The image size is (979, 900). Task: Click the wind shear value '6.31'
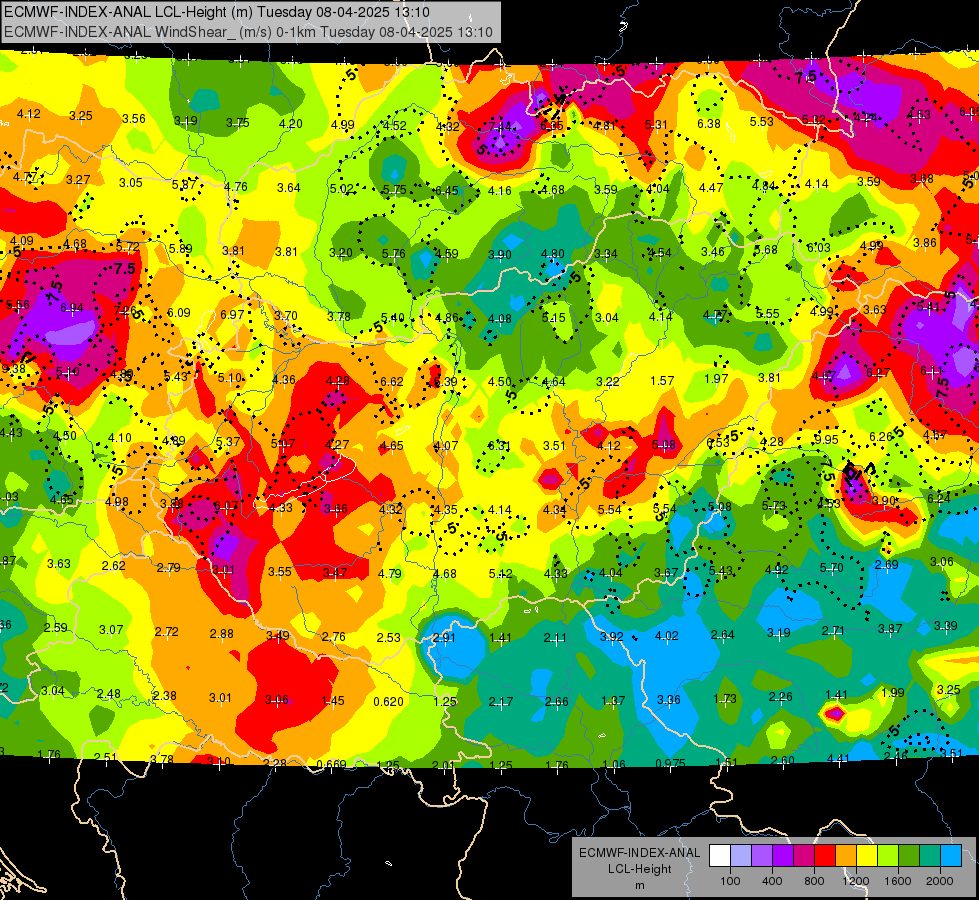click(x=499, y=445)
